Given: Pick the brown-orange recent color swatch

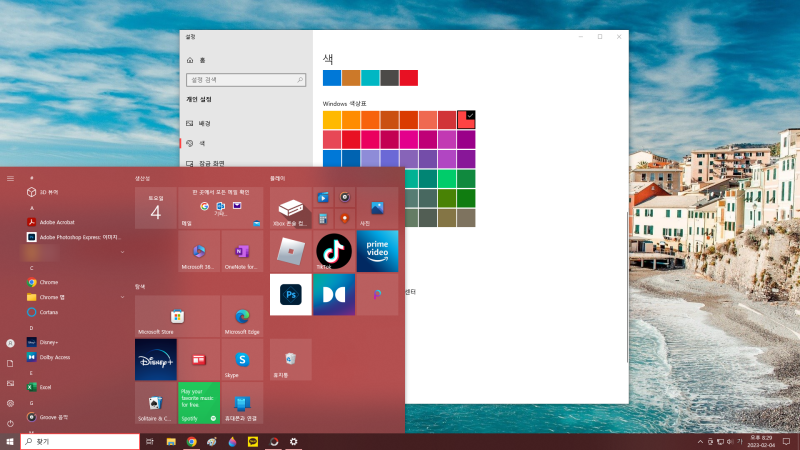Looking at the screenshot, I should (x=351, y=78).
